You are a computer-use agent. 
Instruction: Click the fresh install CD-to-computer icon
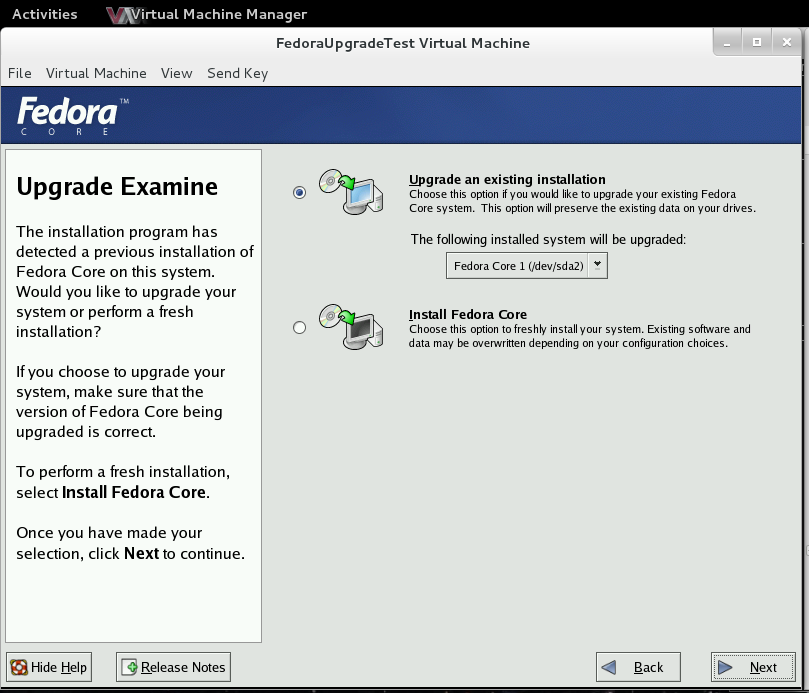(x=351, y=327)
